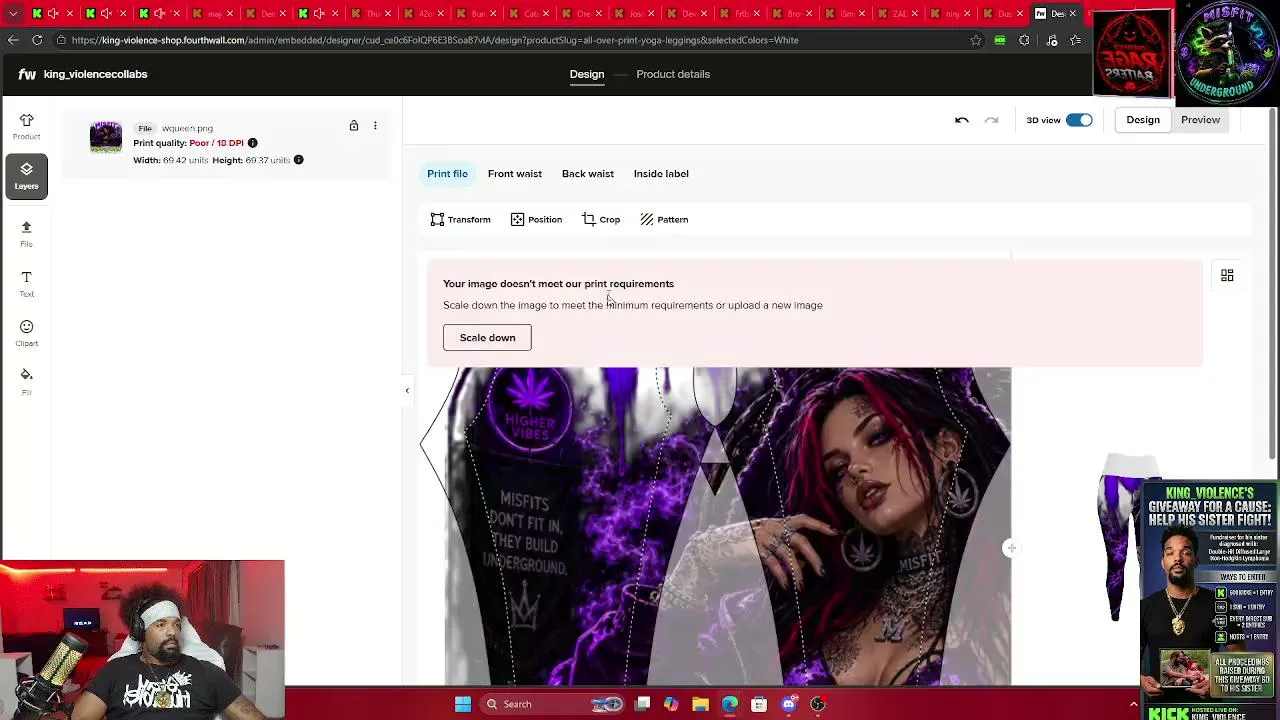Go back in the browser
Screen dimensions: 1280x720
pos(13,40)
